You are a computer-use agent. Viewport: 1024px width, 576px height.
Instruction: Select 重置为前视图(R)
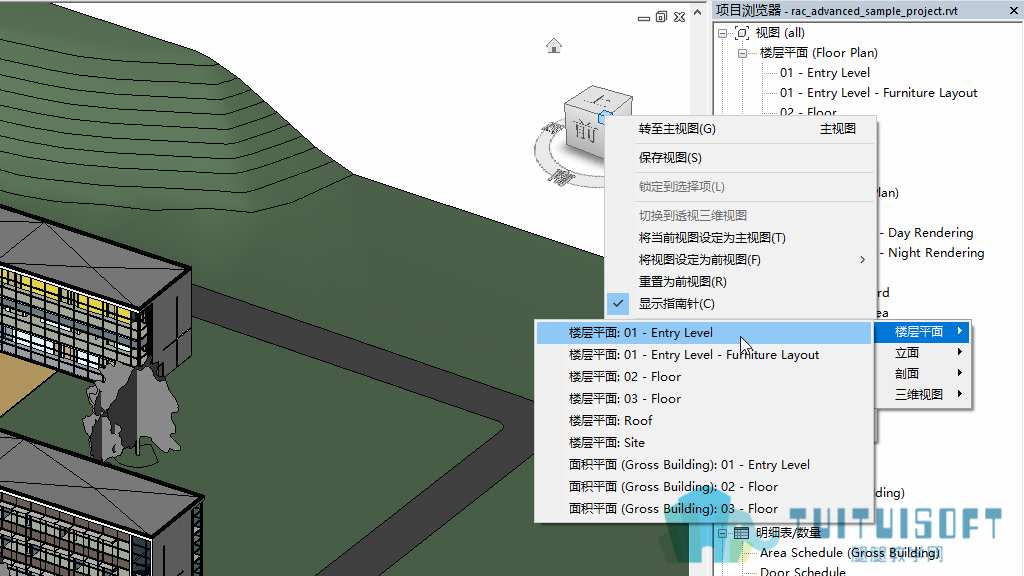point(739,281)
